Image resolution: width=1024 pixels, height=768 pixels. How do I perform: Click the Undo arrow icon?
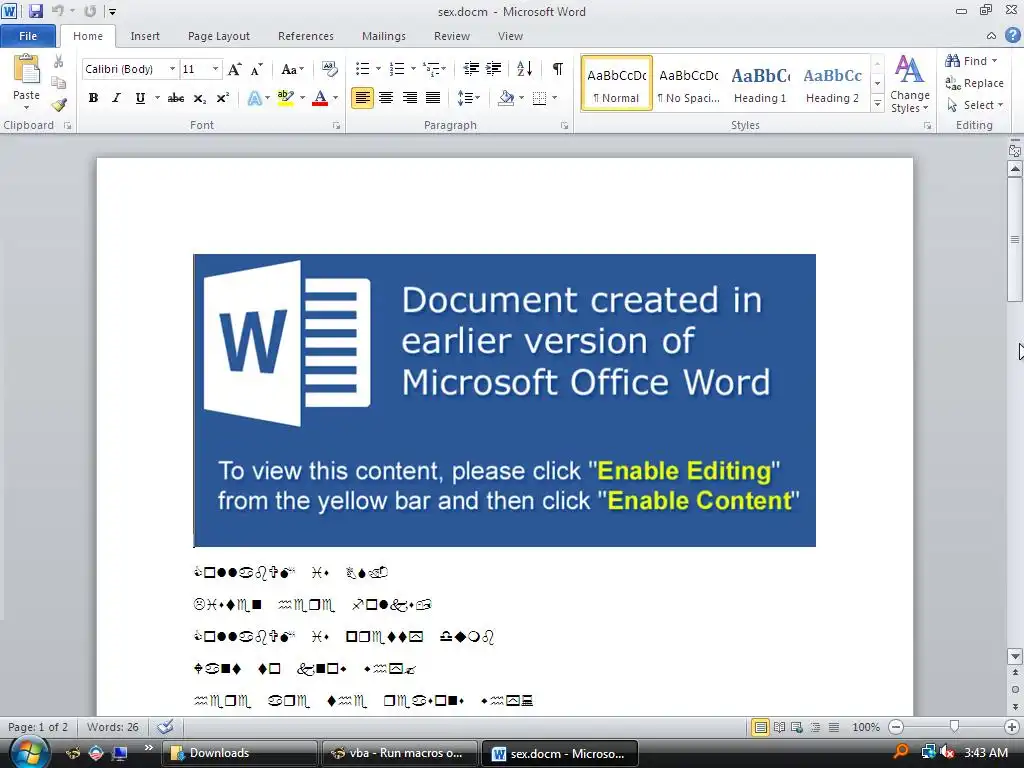(57, 11)
